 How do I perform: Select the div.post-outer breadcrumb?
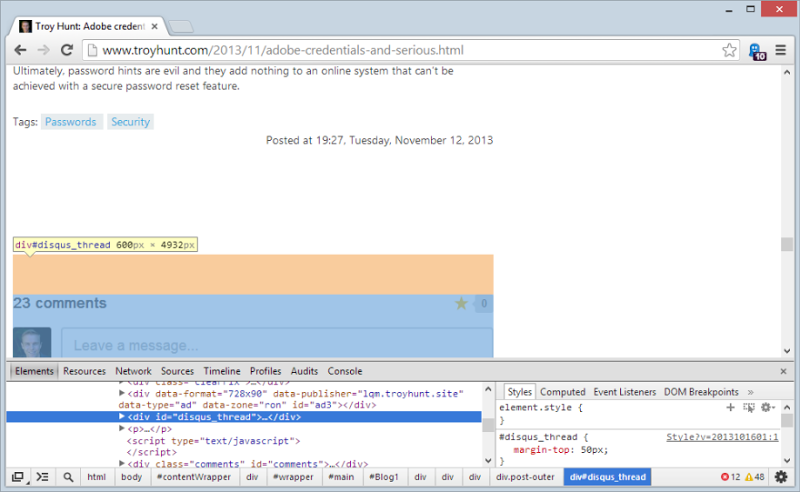pos(525,477)
